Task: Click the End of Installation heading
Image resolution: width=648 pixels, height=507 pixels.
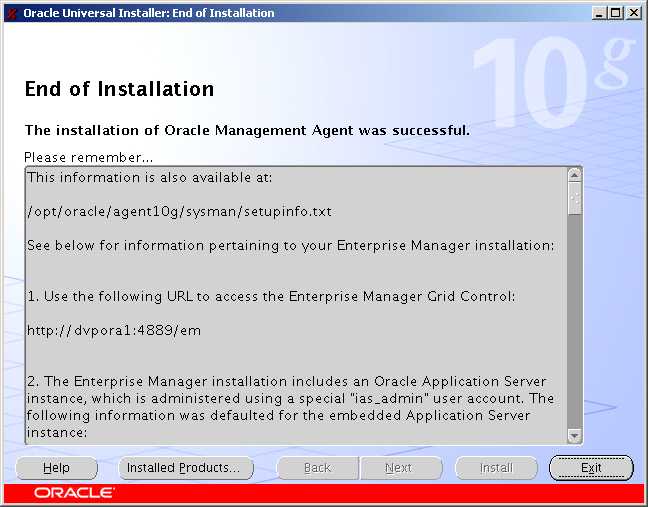Action: click(x=119, y=89)
